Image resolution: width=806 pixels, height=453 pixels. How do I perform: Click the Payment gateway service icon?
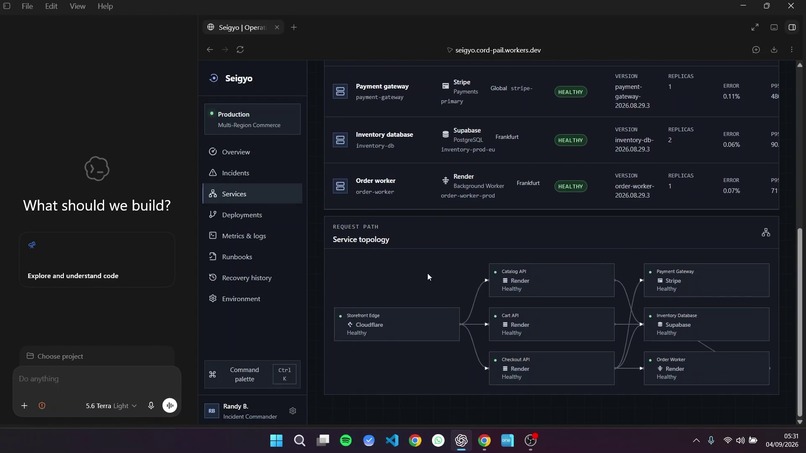click(340, 92)
